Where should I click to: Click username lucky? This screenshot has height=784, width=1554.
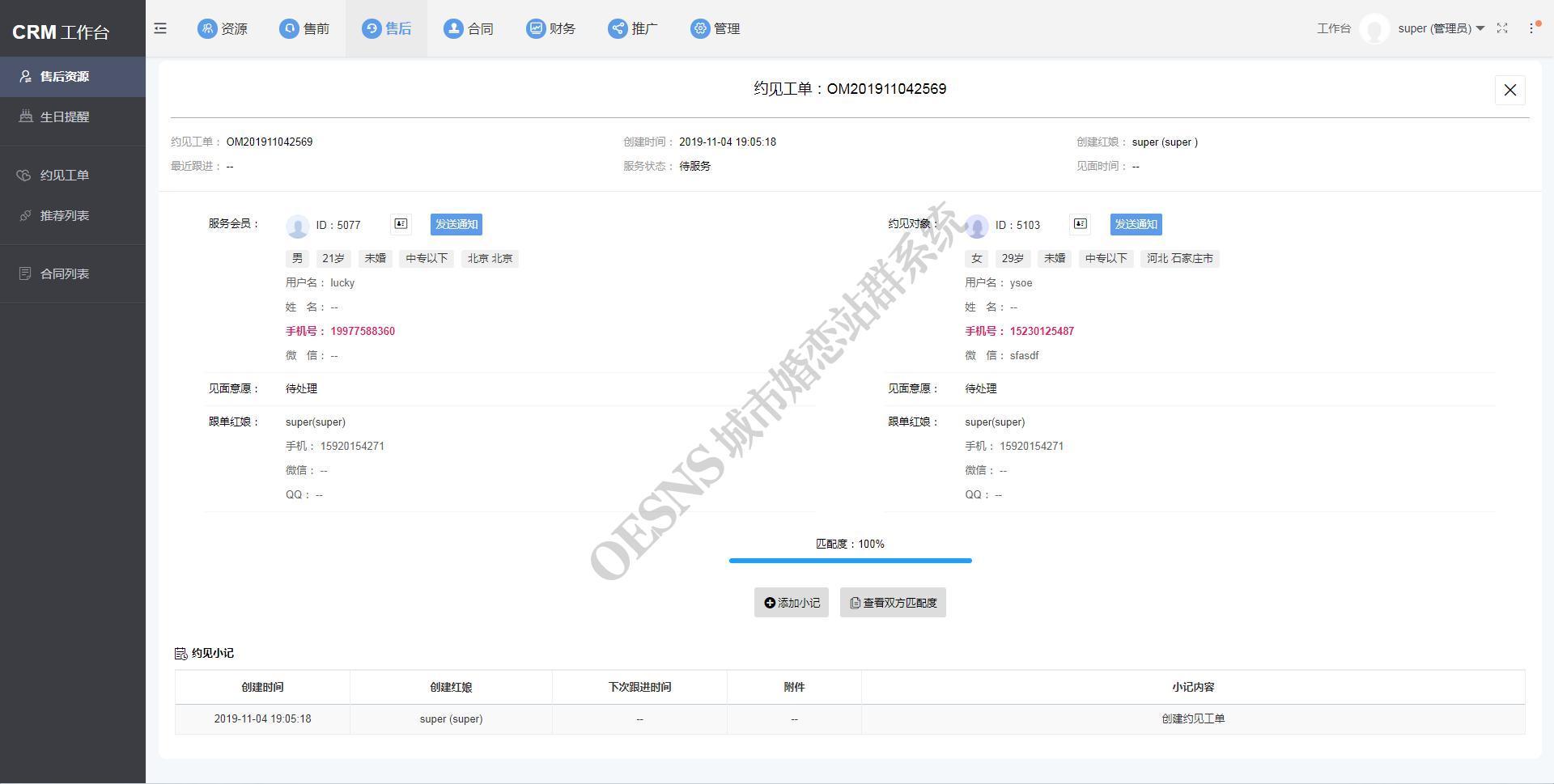coord(342,283)
